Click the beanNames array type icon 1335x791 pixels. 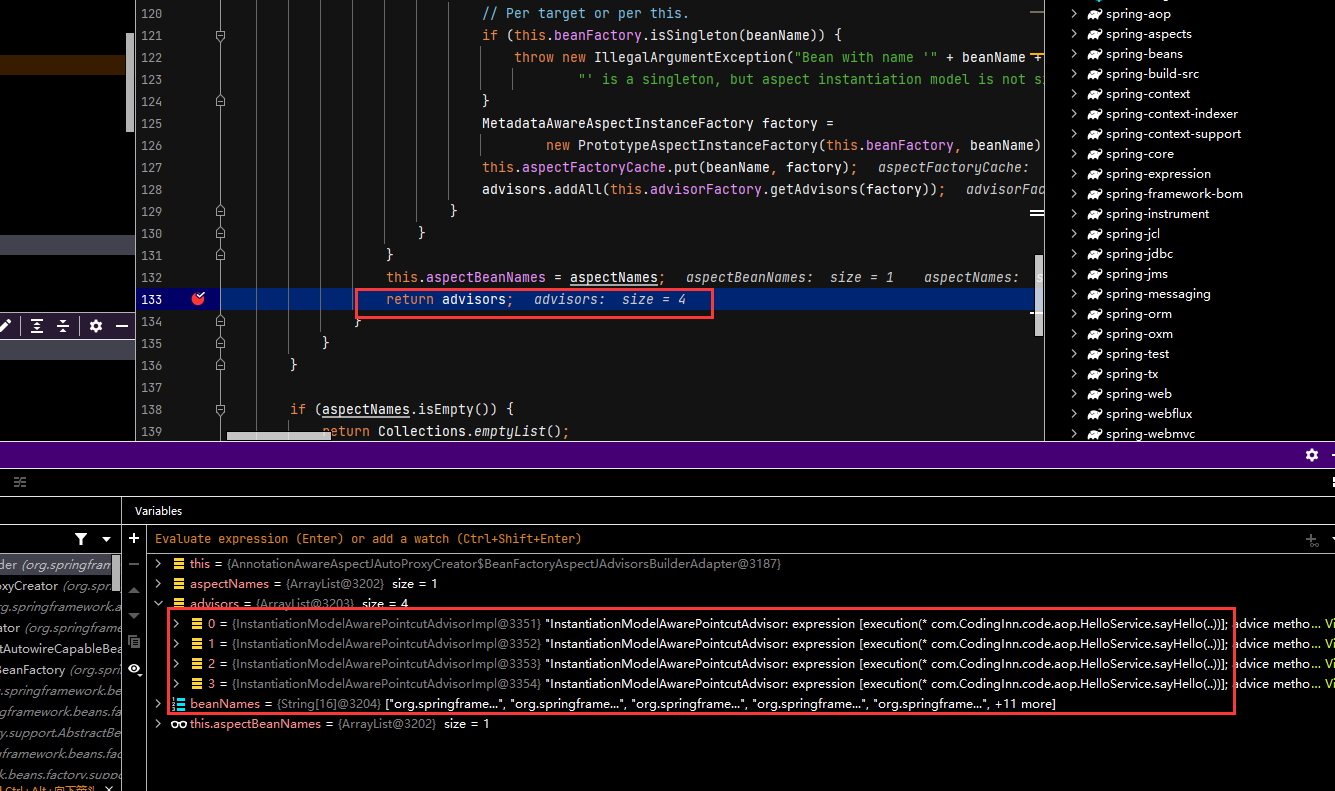click(x=179, y=704)
